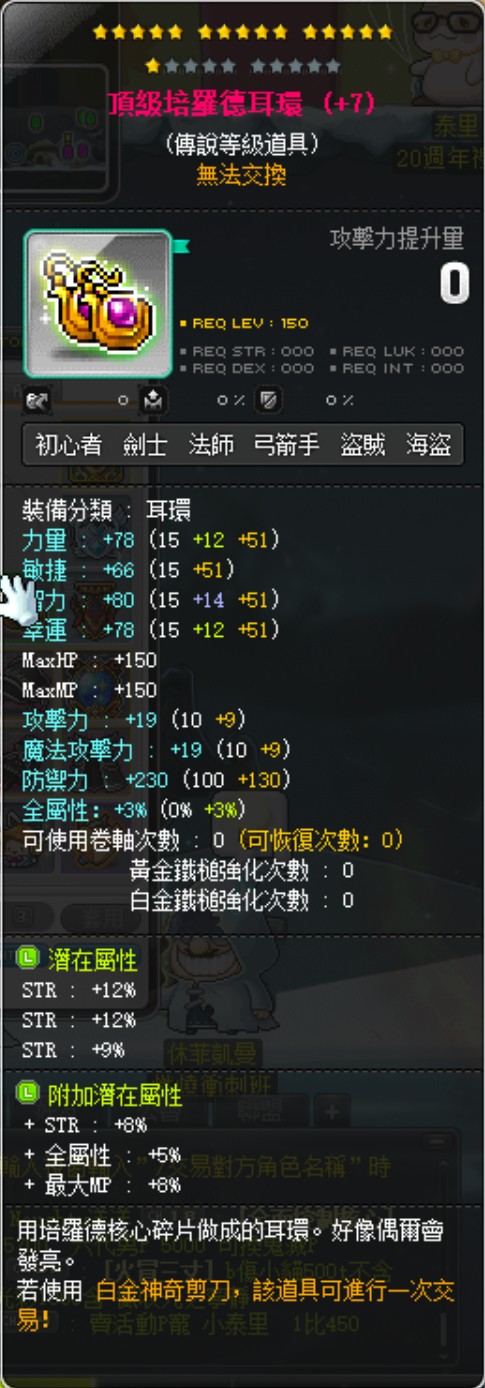Click the item name 頂級培羅德耳環 (+7)
The height and width of the screenshot is (1388, 485).
[x=243, y=104]
